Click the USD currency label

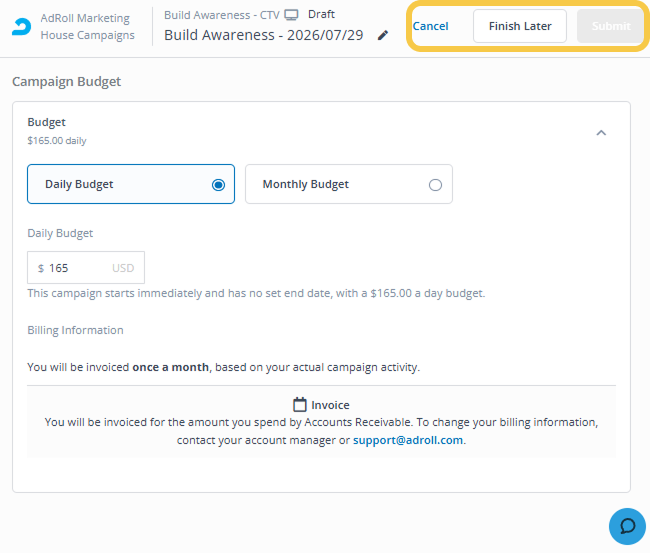123,268
